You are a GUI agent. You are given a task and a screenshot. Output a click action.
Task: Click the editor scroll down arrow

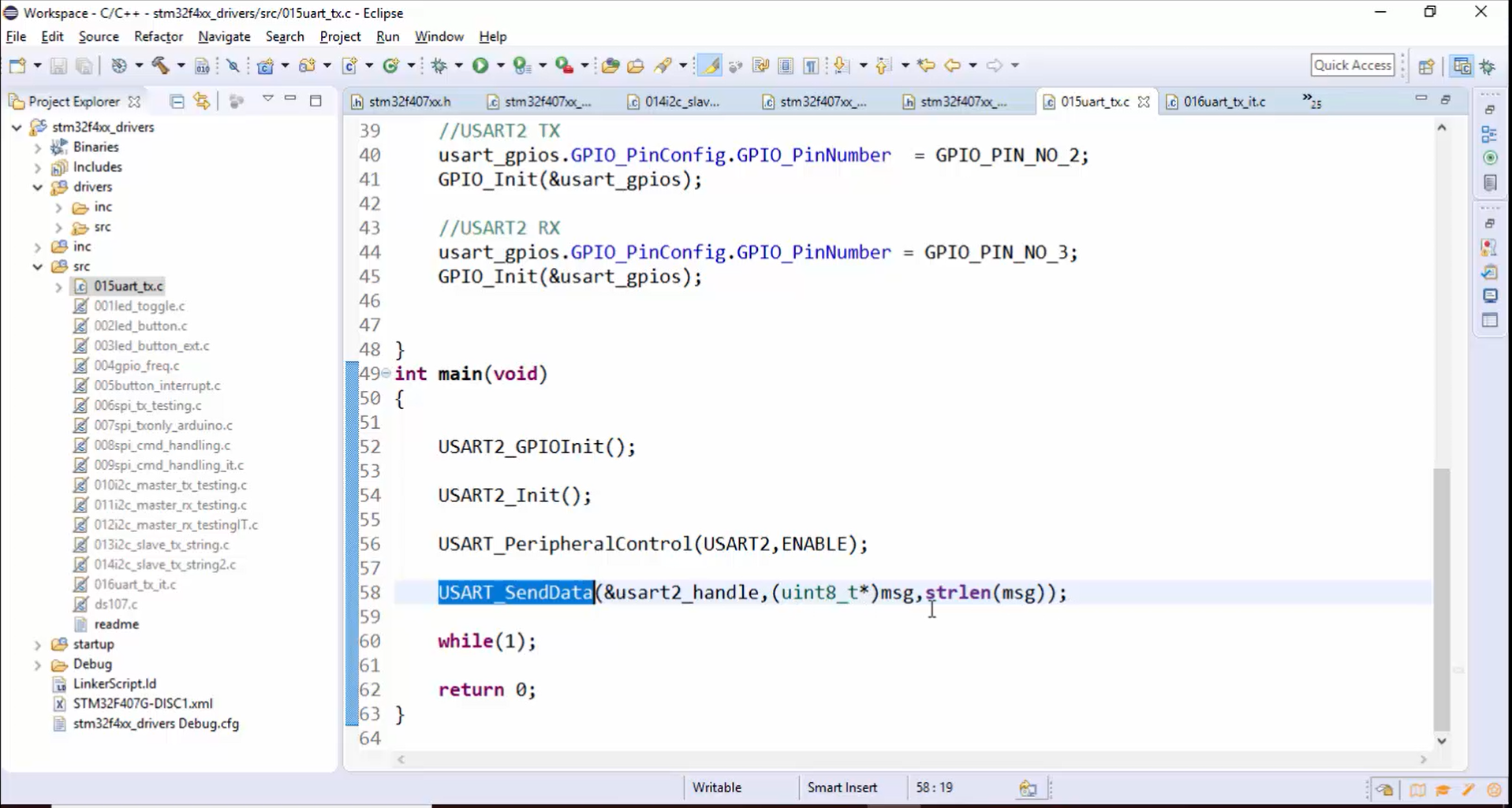pos(1441,740)
